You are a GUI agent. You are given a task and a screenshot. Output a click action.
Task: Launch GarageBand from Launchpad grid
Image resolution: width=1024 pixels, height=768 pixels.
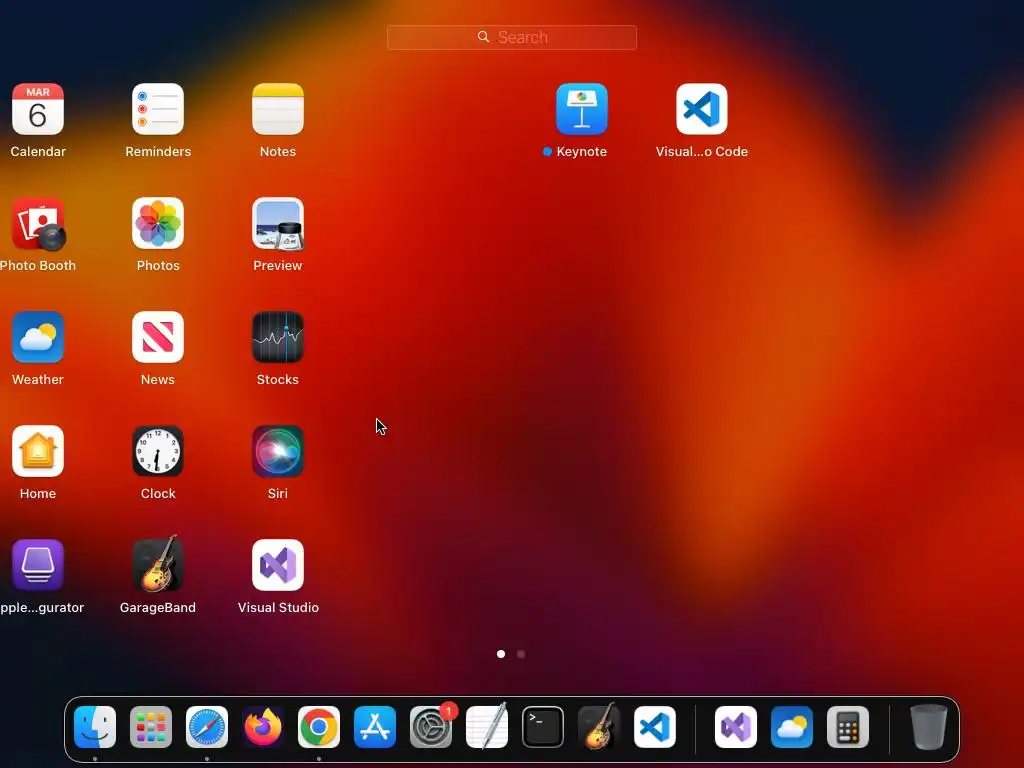(158, 564)
